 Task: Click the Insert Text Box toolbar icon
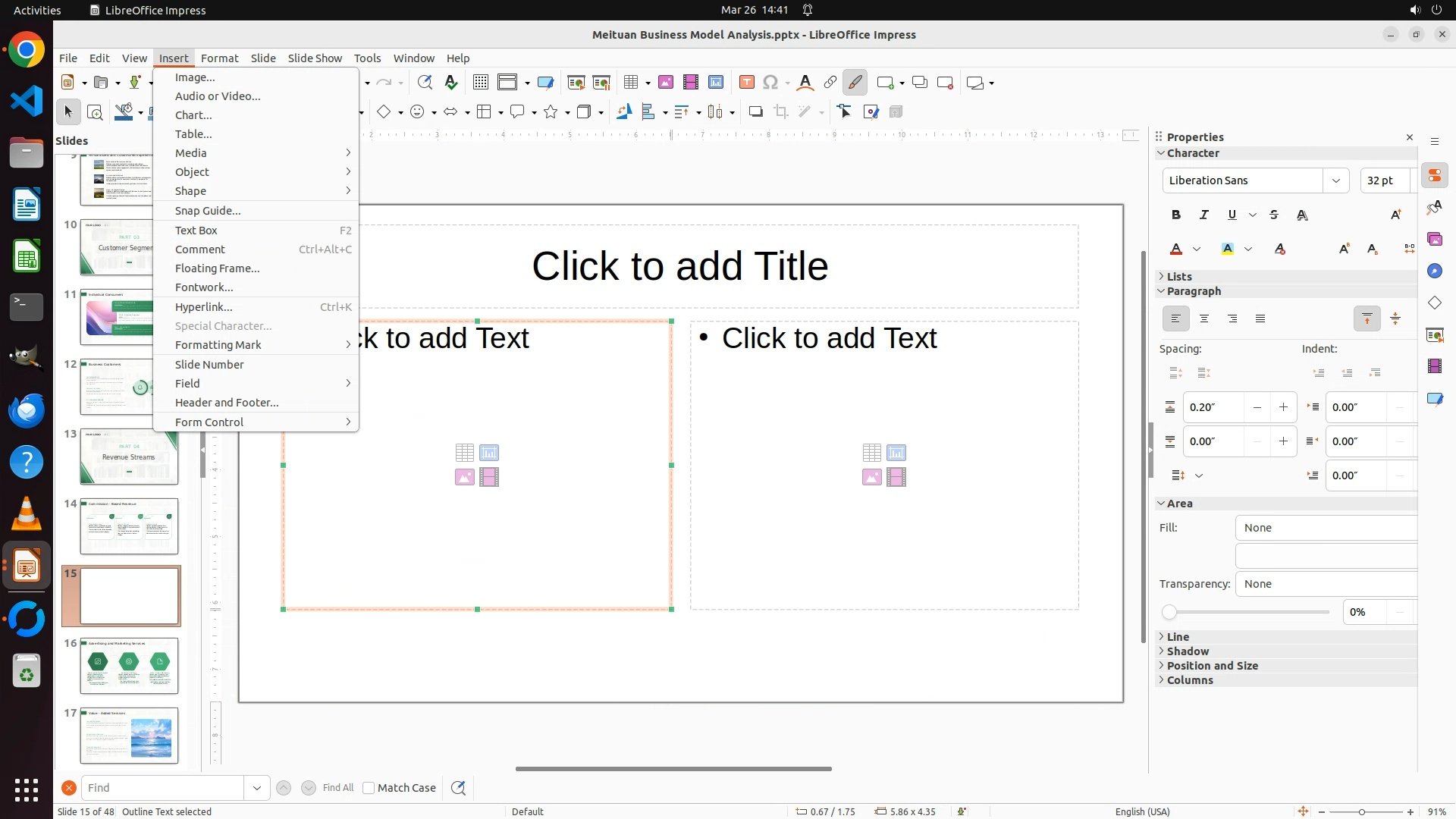point(747,83)
